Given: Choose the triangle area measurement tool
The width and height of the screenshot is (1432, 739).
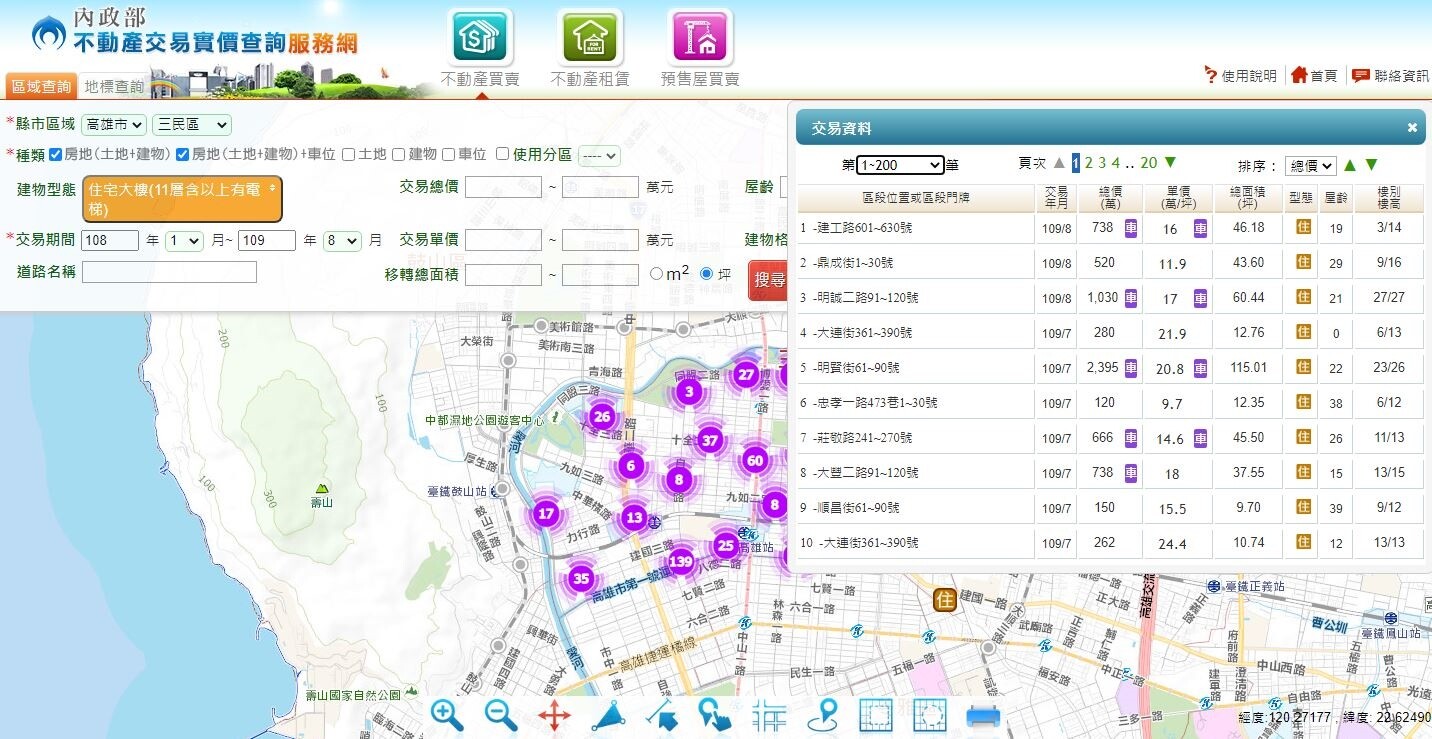Looking at the screenshot, I should [608, 715].
